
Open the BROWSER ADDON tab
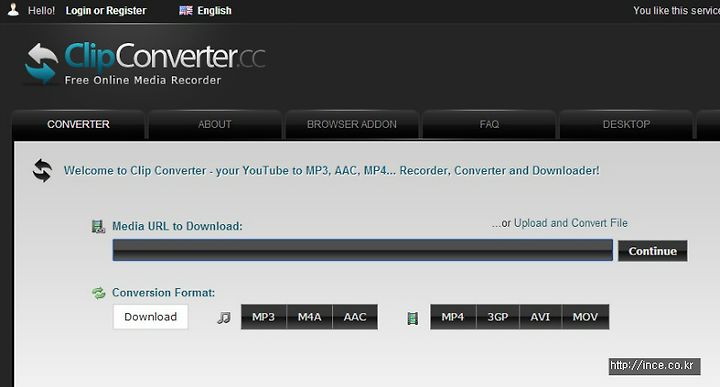pos(352,124)
